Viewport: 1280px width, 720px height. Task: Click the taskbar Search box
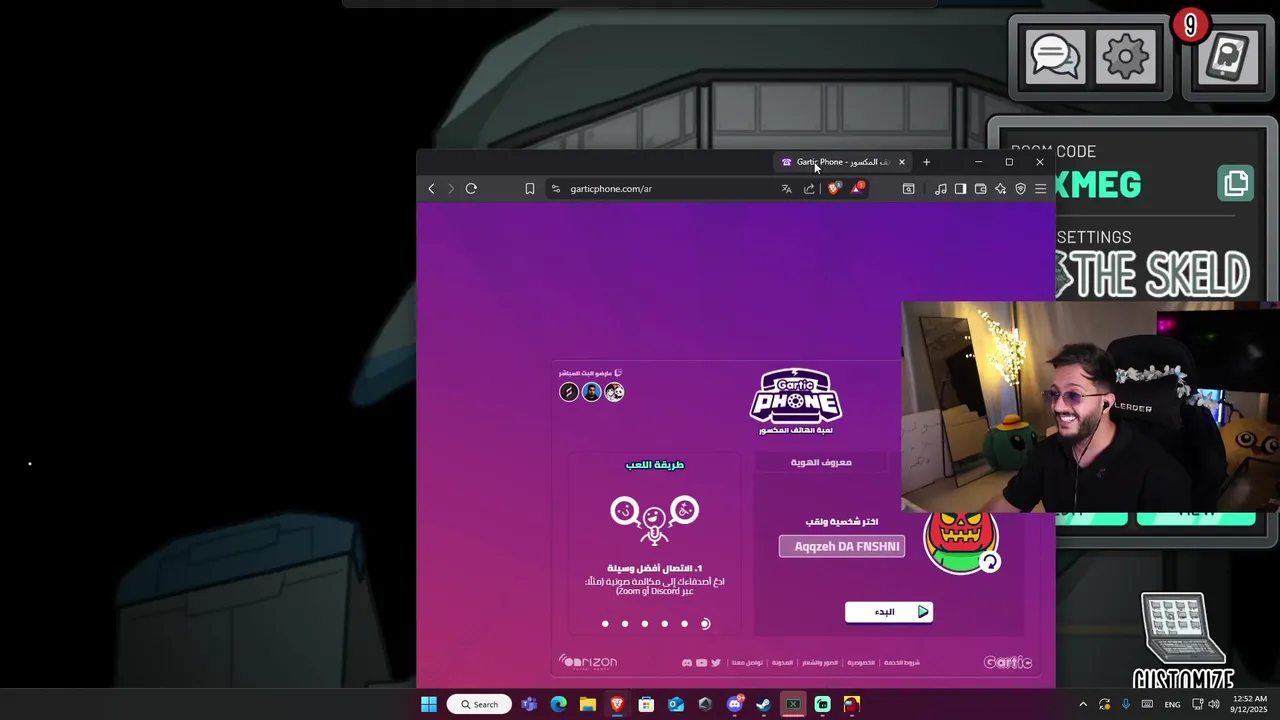pyautogui.click(x=479, y=704)
